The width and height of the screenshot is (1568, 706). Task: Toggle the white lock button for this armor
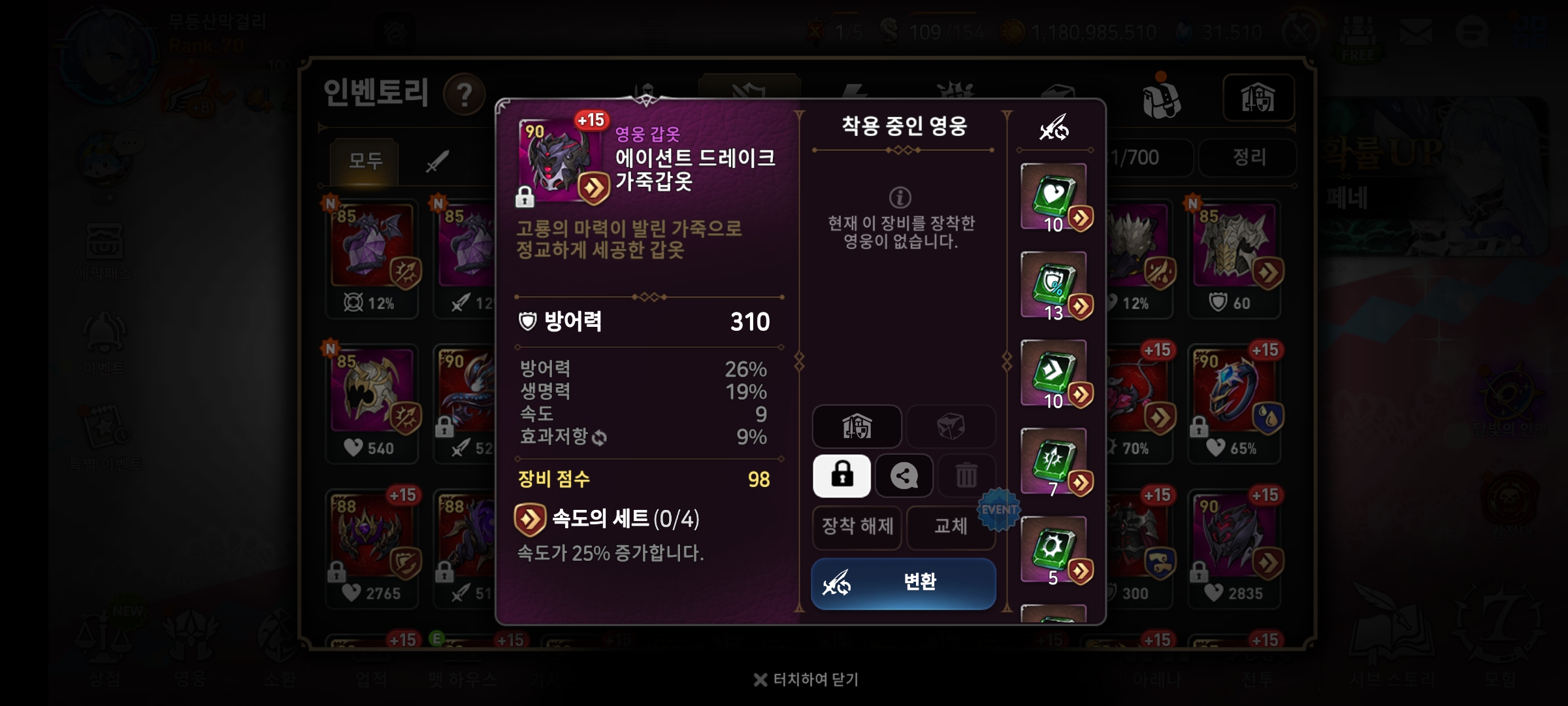pyautogui.click(x=841, y=476)
